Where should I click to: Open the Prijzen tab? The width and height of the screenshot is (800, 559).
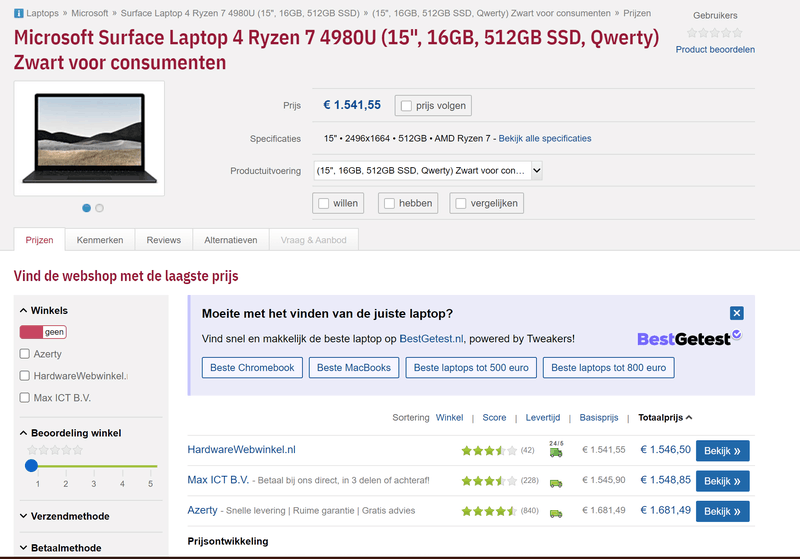coord(39,240)
